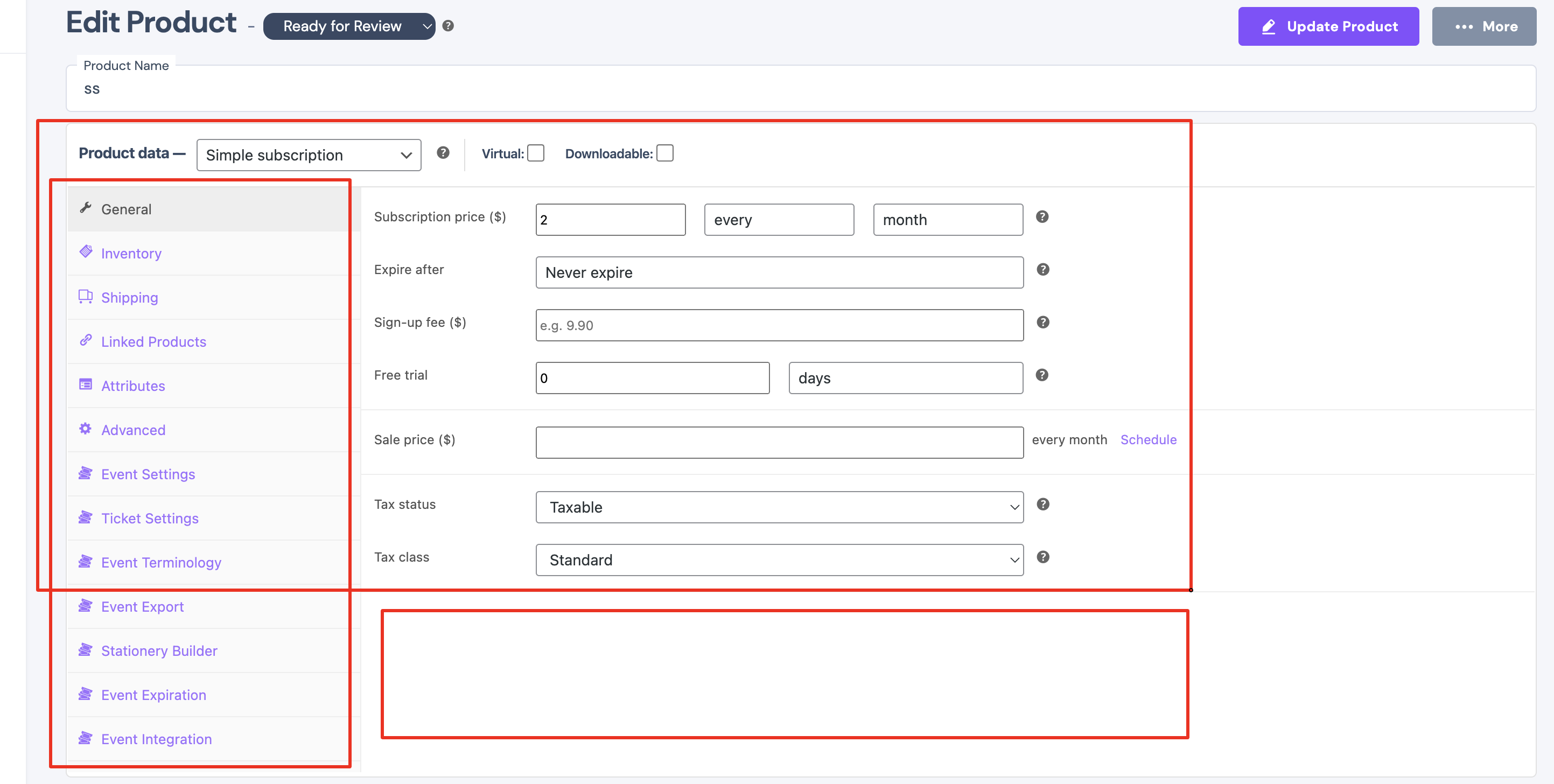Expand the Tax status Taxable dropdown
The height and width of the screenshot is (784, 1554).
(x=779, y=507)
